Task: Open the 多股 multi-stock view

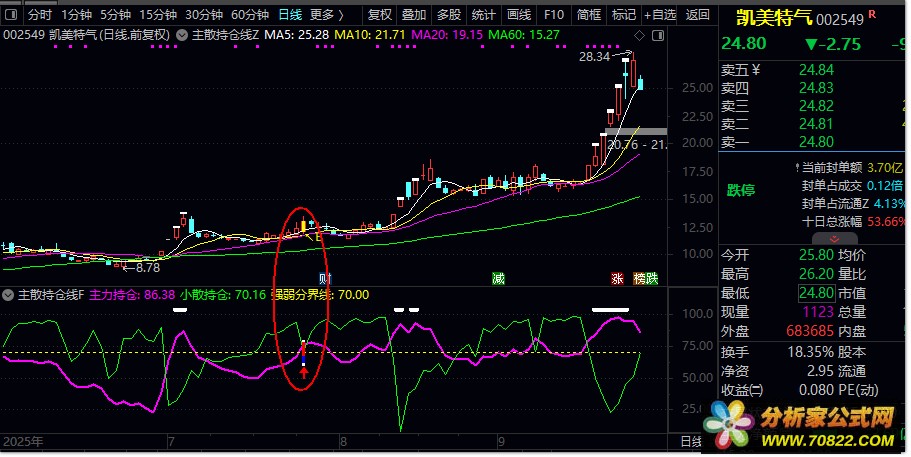Action: click(x=449, y=15)
